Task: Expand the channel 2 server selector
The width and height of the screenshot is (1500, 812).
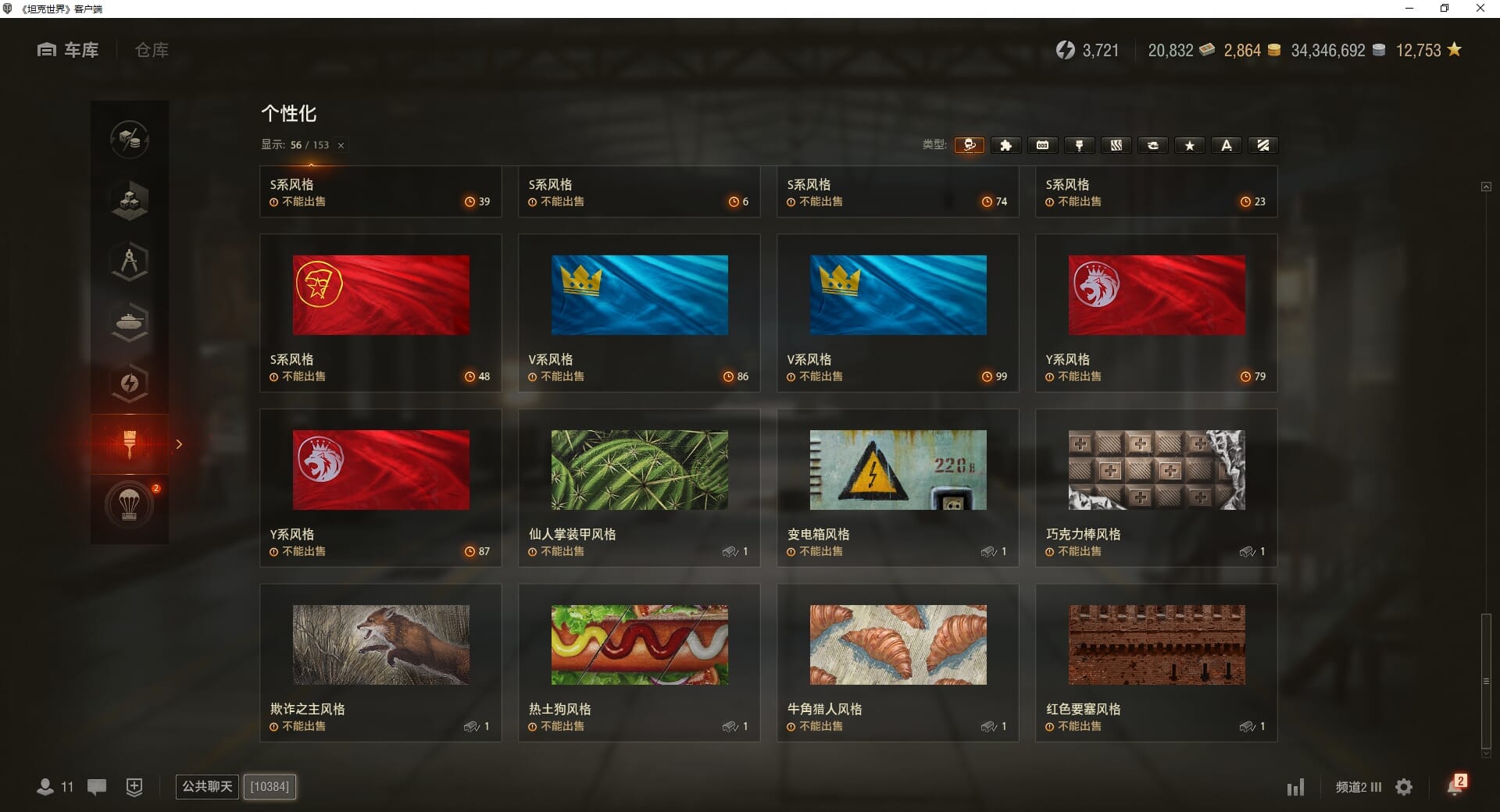Action: 1358,787
